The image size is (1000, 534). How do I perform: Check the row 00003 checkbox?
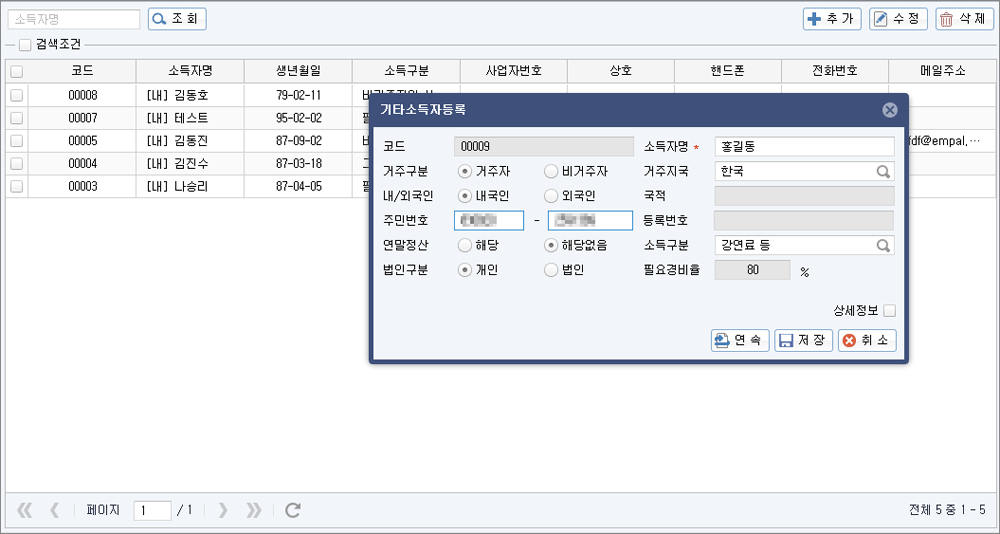[17, 187]
